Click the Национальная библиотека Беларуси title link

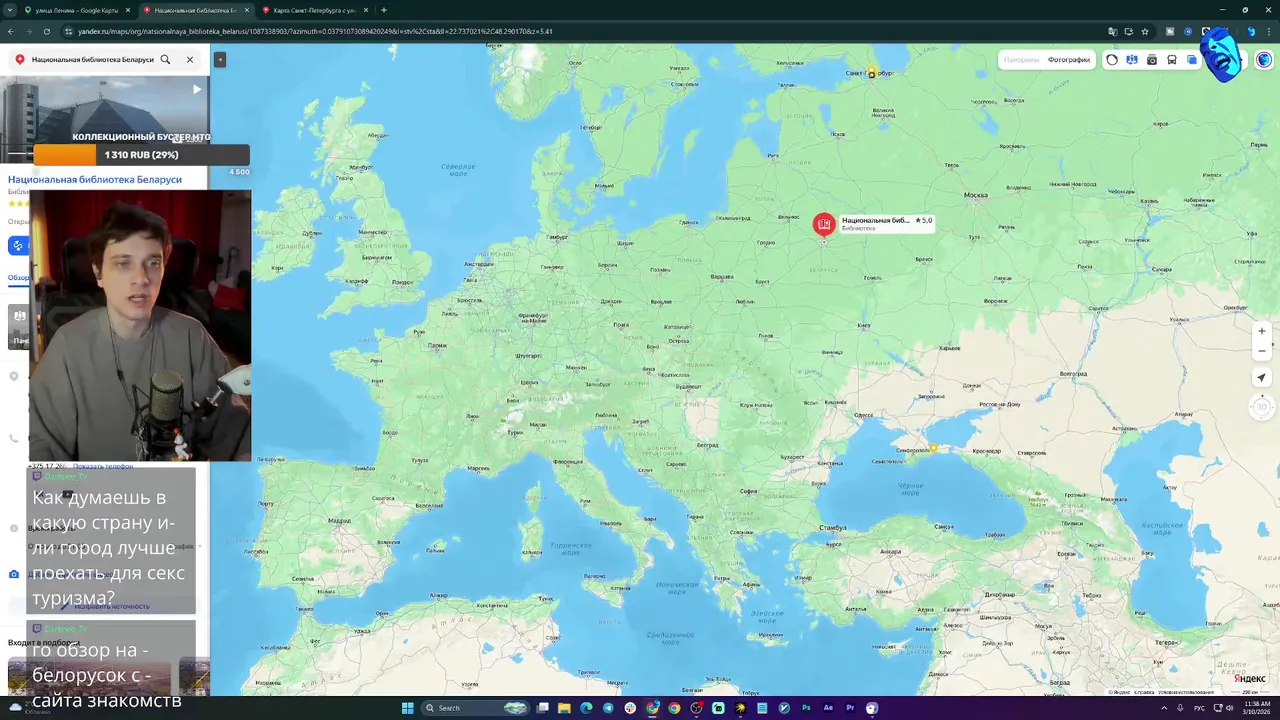tap(95, 179)
